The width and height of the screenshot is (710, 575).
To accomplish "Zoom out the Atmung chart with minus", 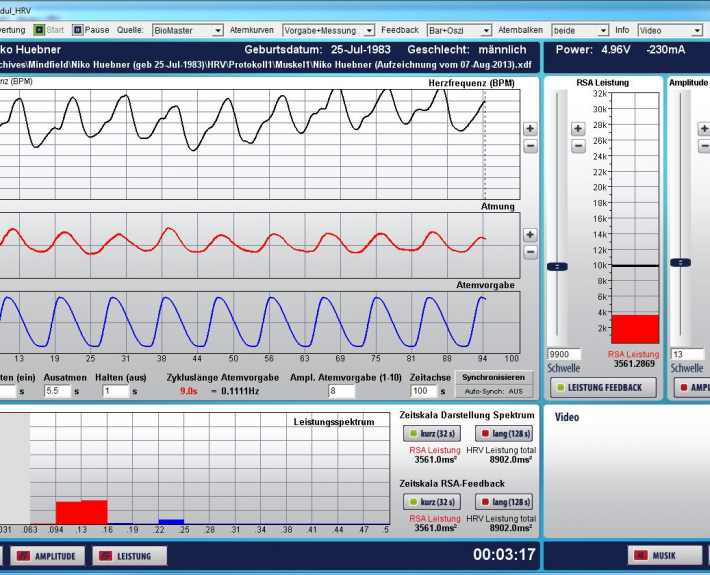I will pyautogui.click(x=530, y=252).
